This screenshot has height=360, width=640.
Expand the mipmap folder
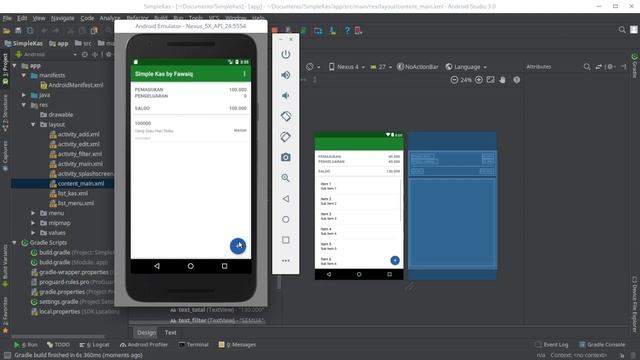click(33, 223)
